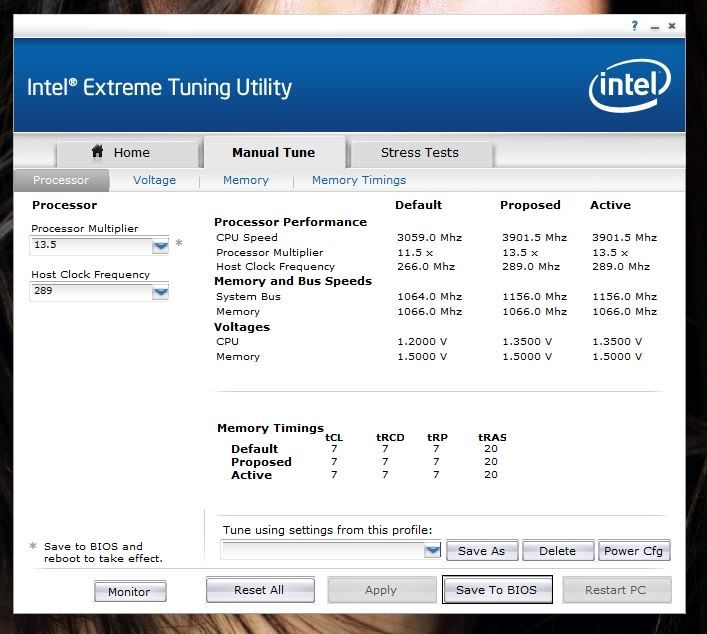Click the Memory and Bus Speeds heading
Image resolution: width=707 pixels, height=634 pixels.
pos(293,281)
